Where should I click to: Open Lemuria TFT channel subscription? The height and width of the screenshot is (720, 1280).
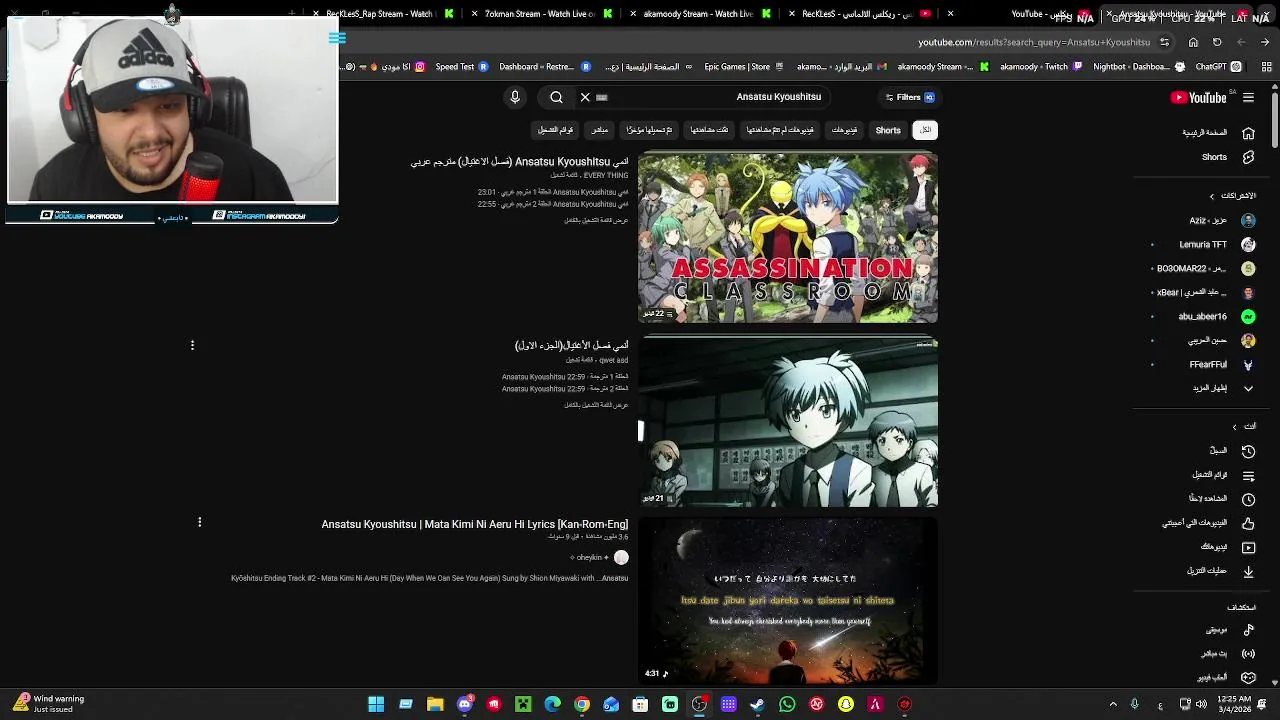(1215, 244)
